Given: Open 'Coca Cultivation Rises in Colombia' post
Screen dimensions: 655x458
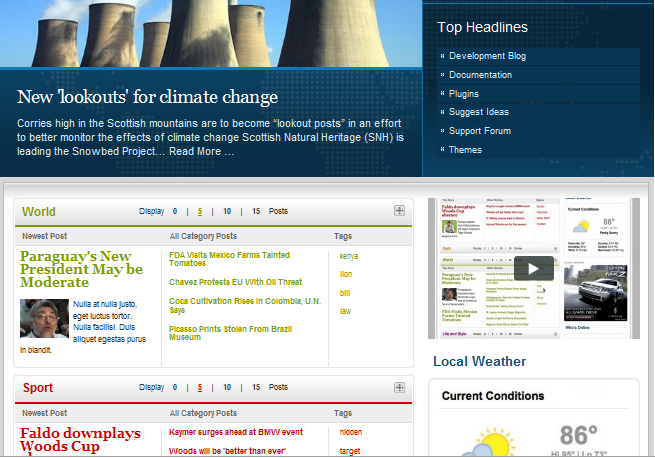Looking at the screenshot, I should click(245, 305).
